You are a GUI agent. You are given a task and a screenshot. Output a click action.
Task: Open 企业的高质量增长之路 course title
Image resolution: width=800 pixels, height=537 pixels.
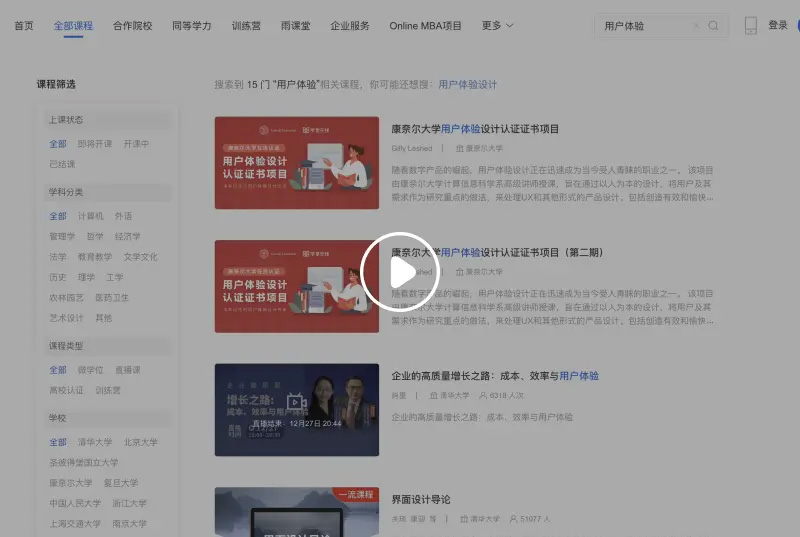pyautogui.click(x=495, y=376)
